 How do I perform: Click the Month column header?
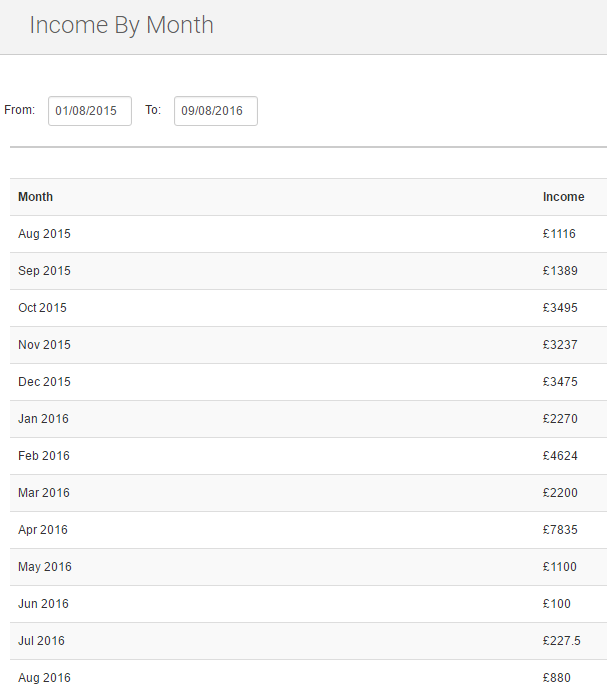click(36, 197)
